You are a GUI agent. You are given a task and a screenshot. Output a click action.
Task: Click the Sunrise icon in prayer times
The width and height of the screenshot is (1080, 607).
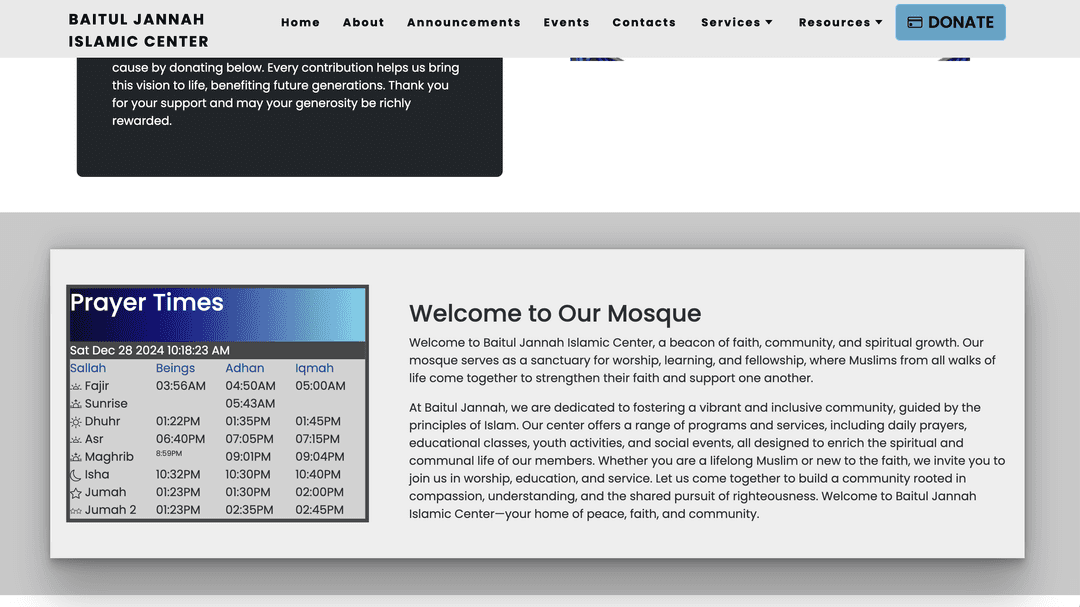[x=76, y=404]
